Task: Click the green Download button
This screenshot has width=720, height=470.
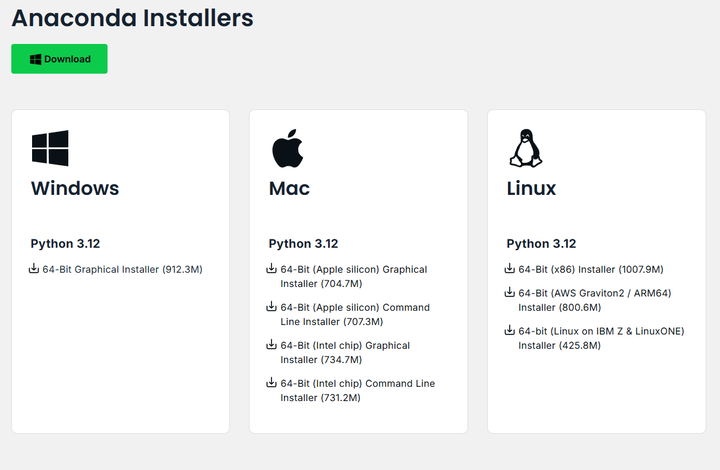Action: (x=59, y=59)
